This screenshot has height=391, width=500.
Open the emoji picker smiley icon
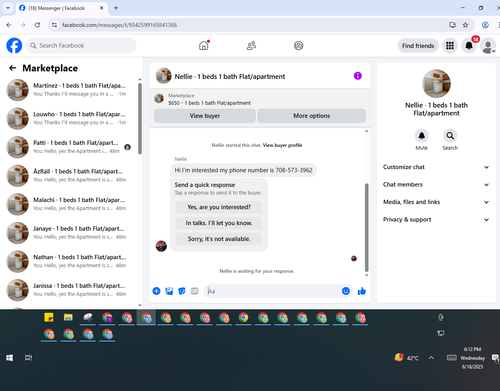346,291
